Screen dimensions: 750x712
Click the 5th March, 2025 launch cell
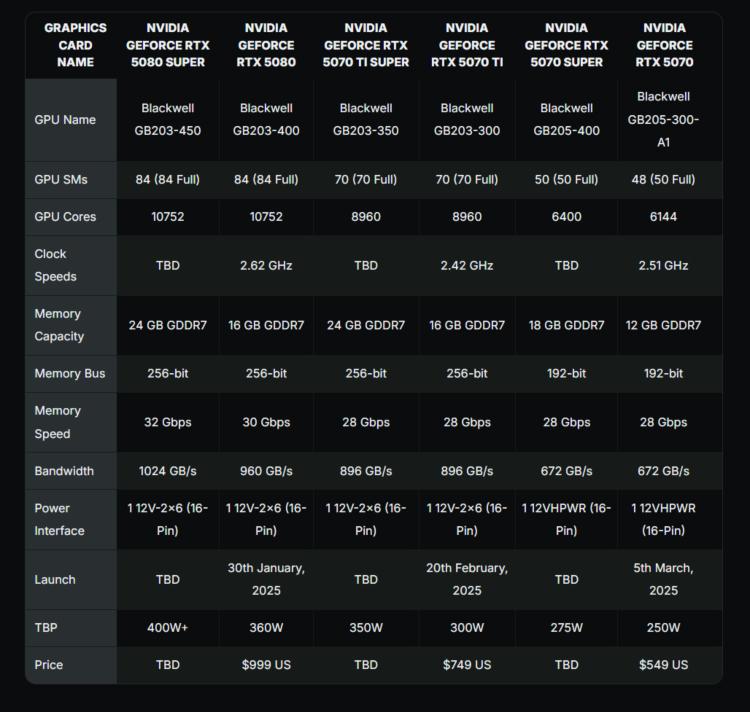coord(663,579)
